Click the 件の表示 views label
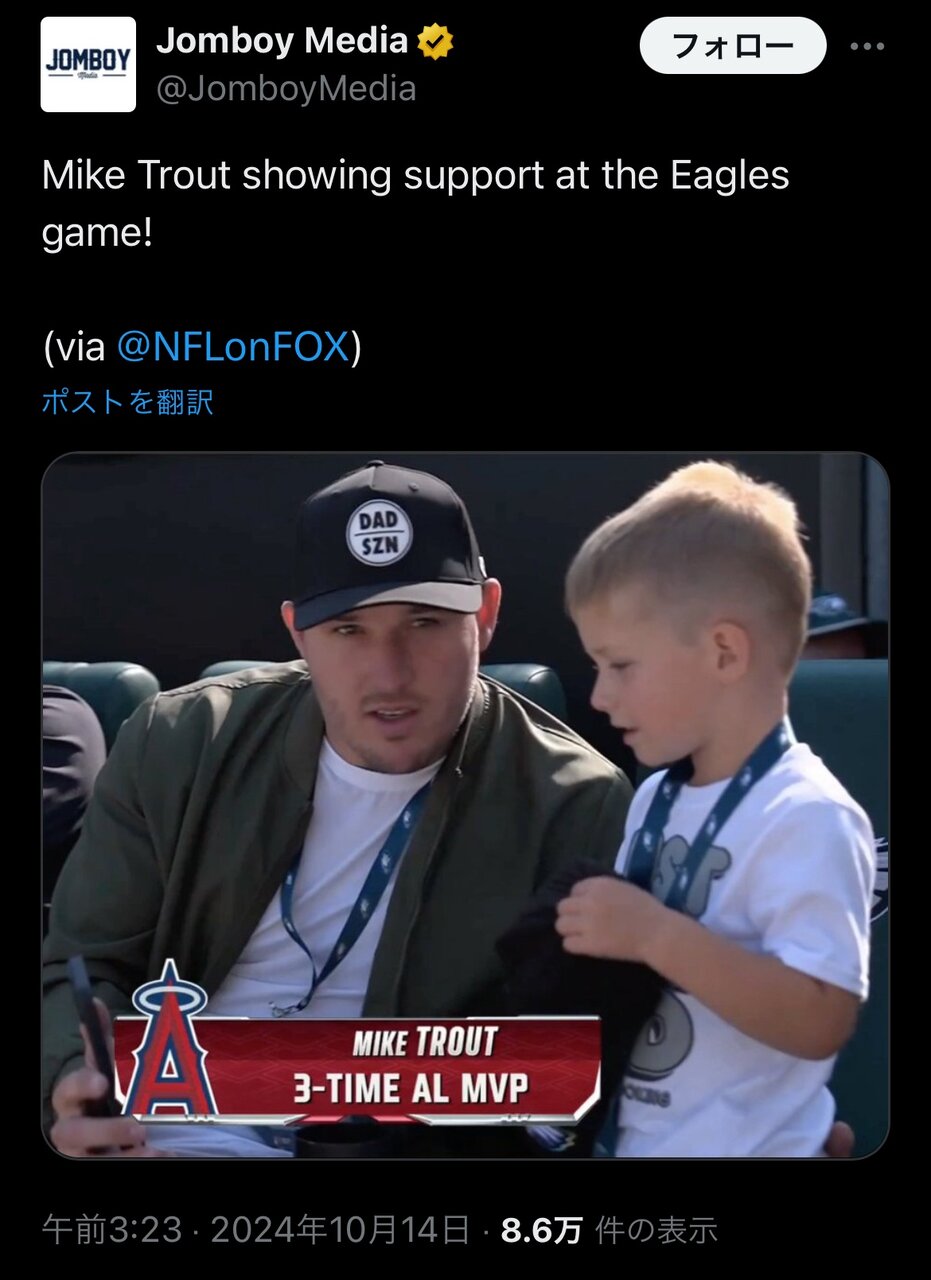 [656, 1230]
